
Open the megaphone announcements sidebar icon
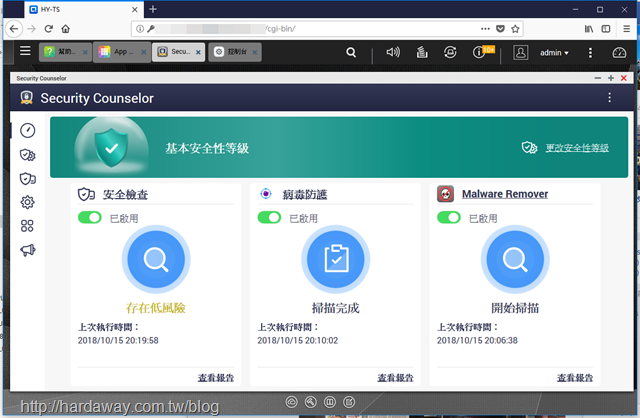(28, 250)
